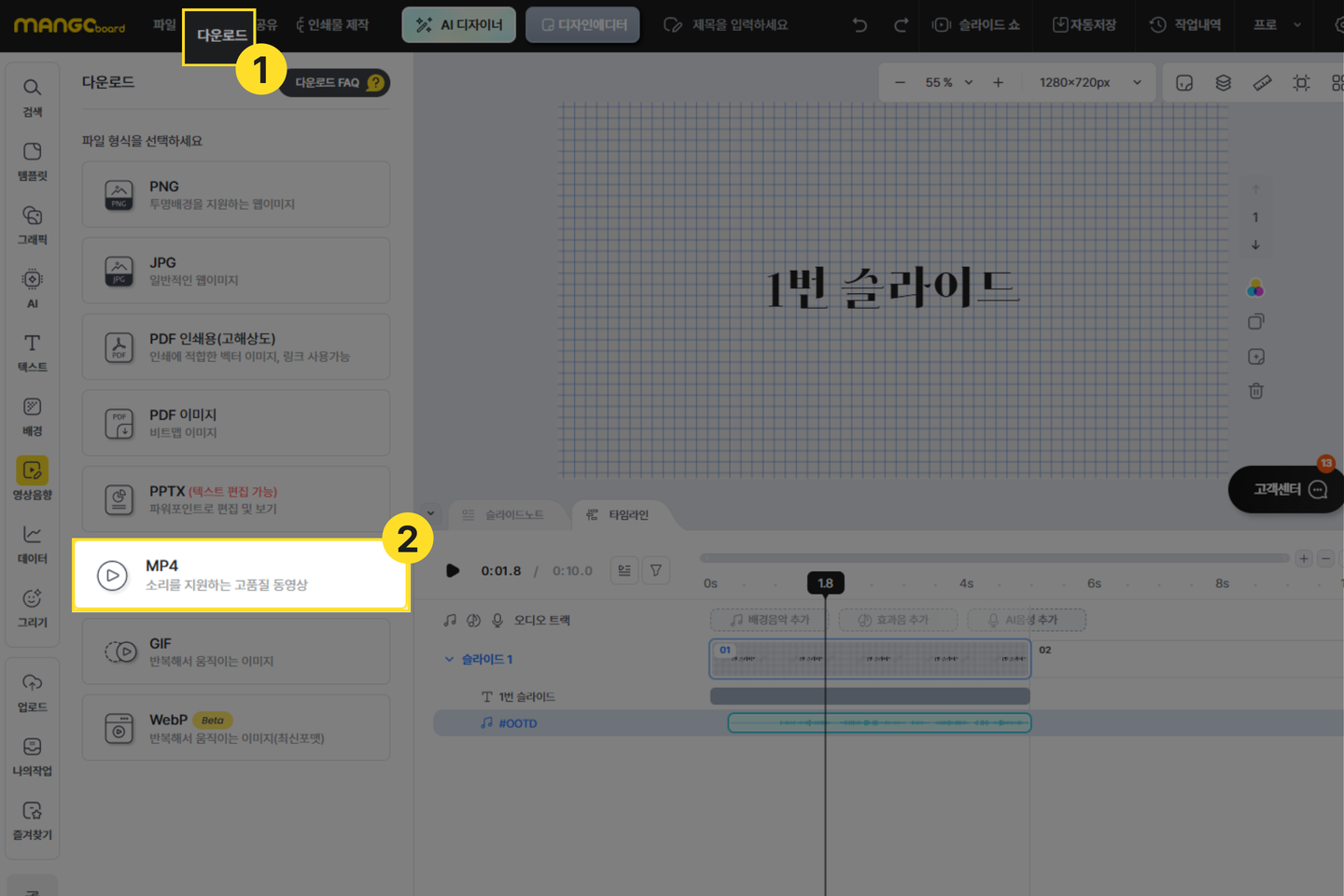
Task: Click the AI 디자이너 button
Action: [x=458, y=25]
